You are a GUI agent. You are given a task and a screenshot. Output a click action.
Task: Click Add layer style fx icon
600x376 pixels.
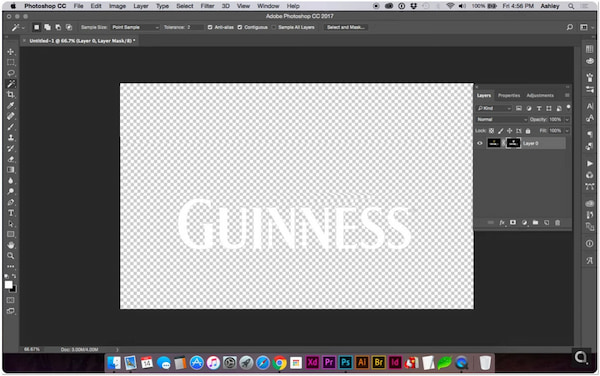(x=502, y=223)
